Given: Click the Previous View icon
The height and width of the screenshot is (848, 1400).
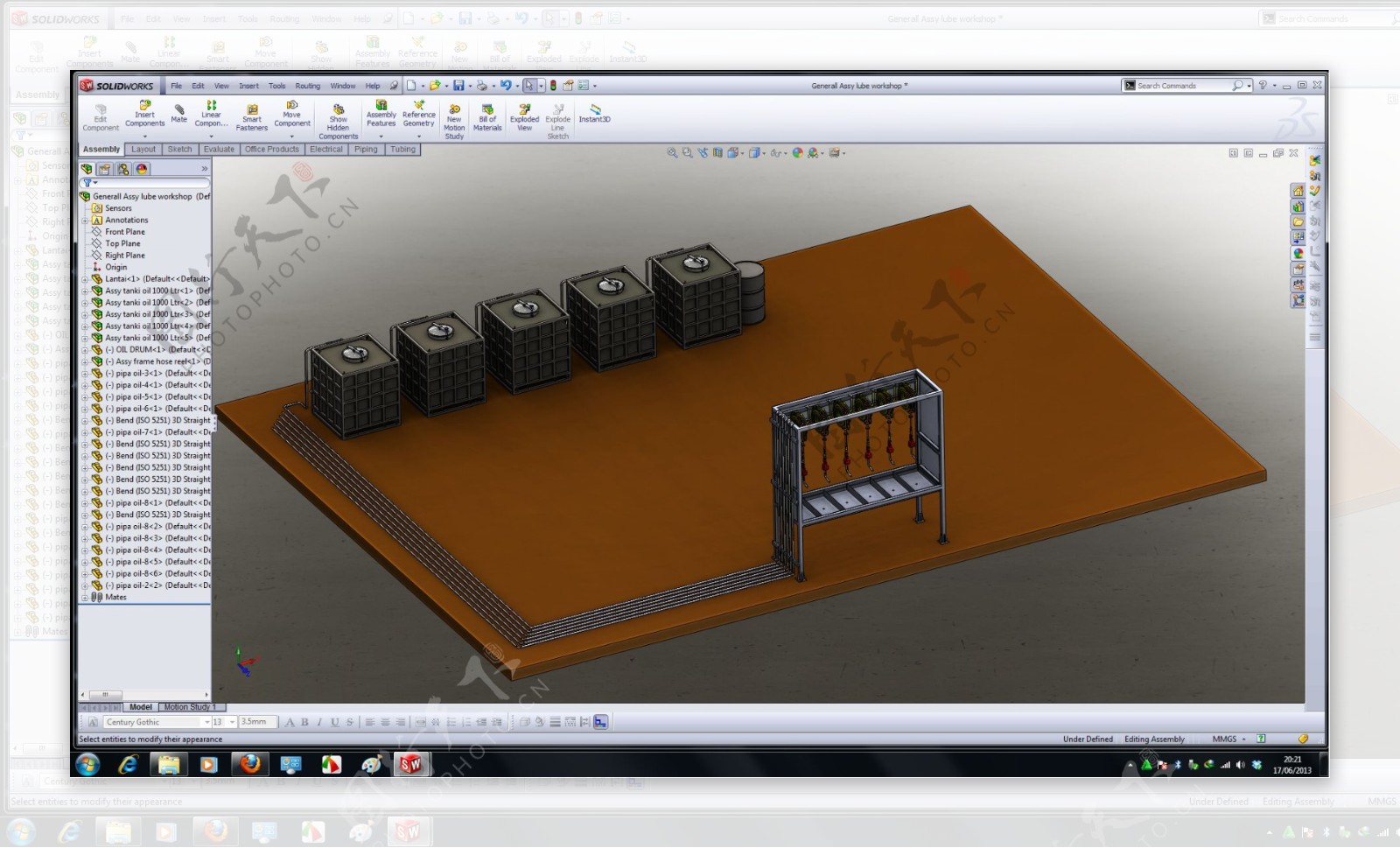Looking at the screenshot, I should point(703,153).
